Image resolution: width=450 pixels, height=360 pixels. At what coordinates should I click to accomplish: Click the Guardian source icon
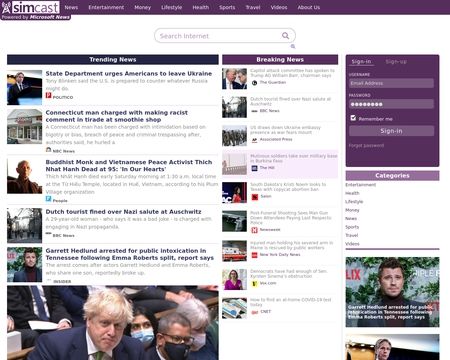coord(254,83)
